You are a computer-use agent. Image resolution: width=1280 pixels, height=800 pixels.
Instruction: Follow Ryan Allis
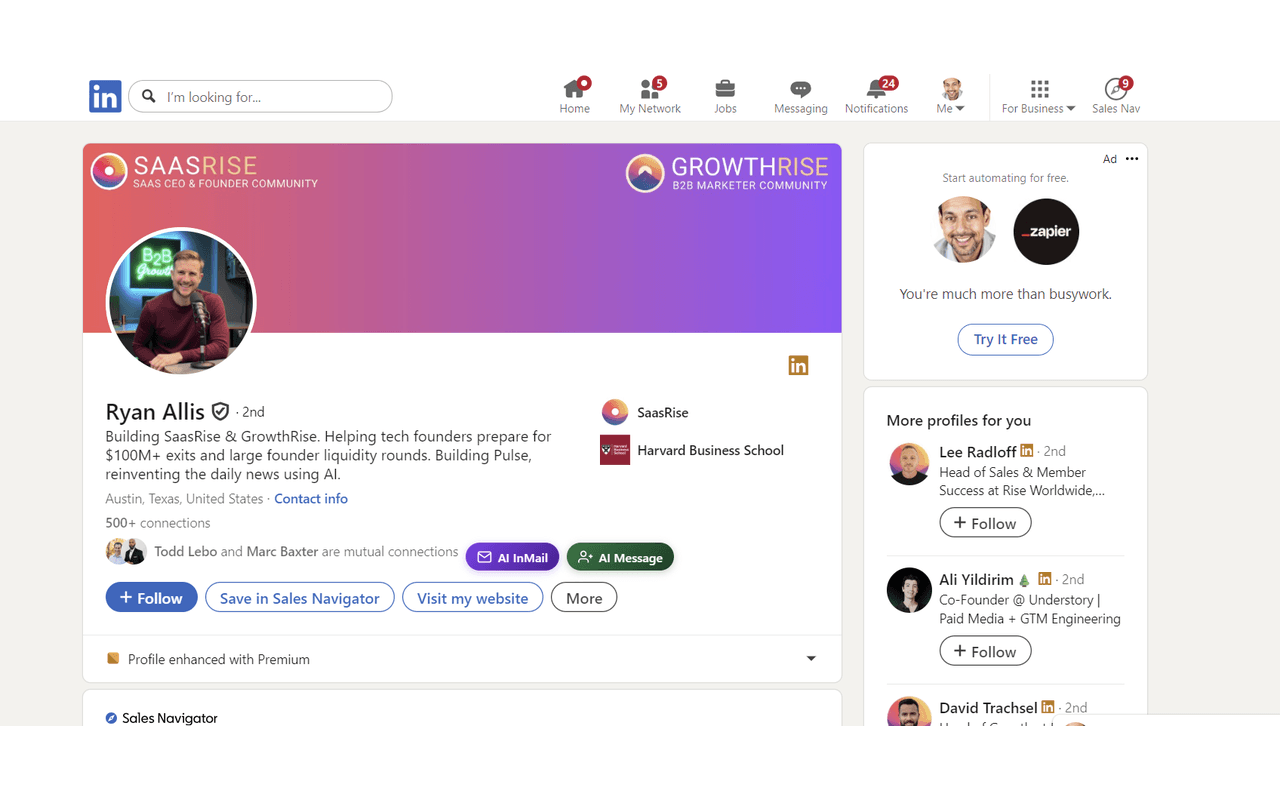(x=151, y=598)
